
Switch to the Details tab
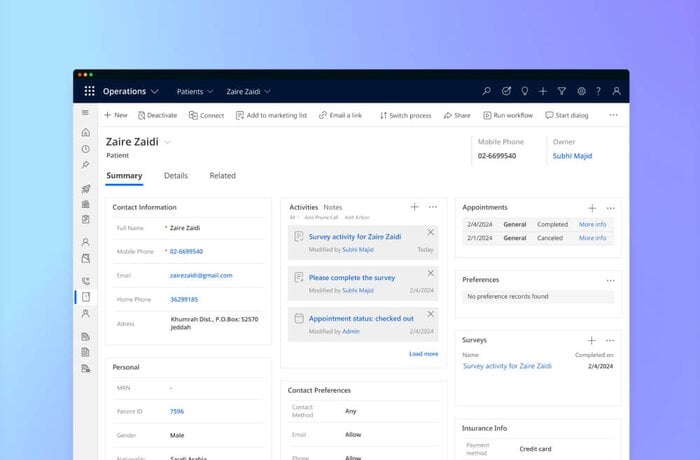pyautogui.click(x=176, y=176)
